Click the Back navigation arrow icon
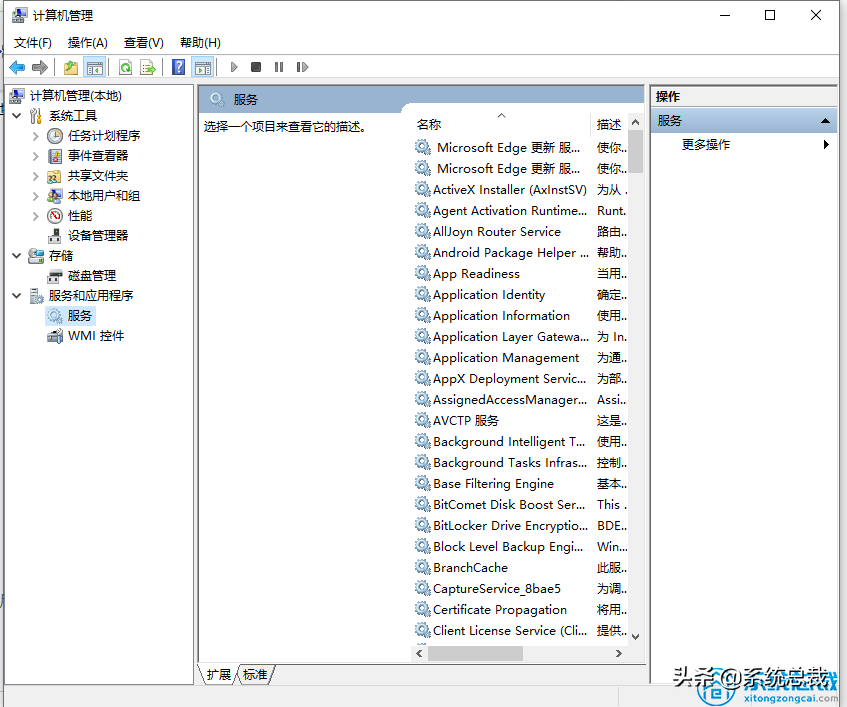This screenshot has height=707, width=847. click(17, 66)
